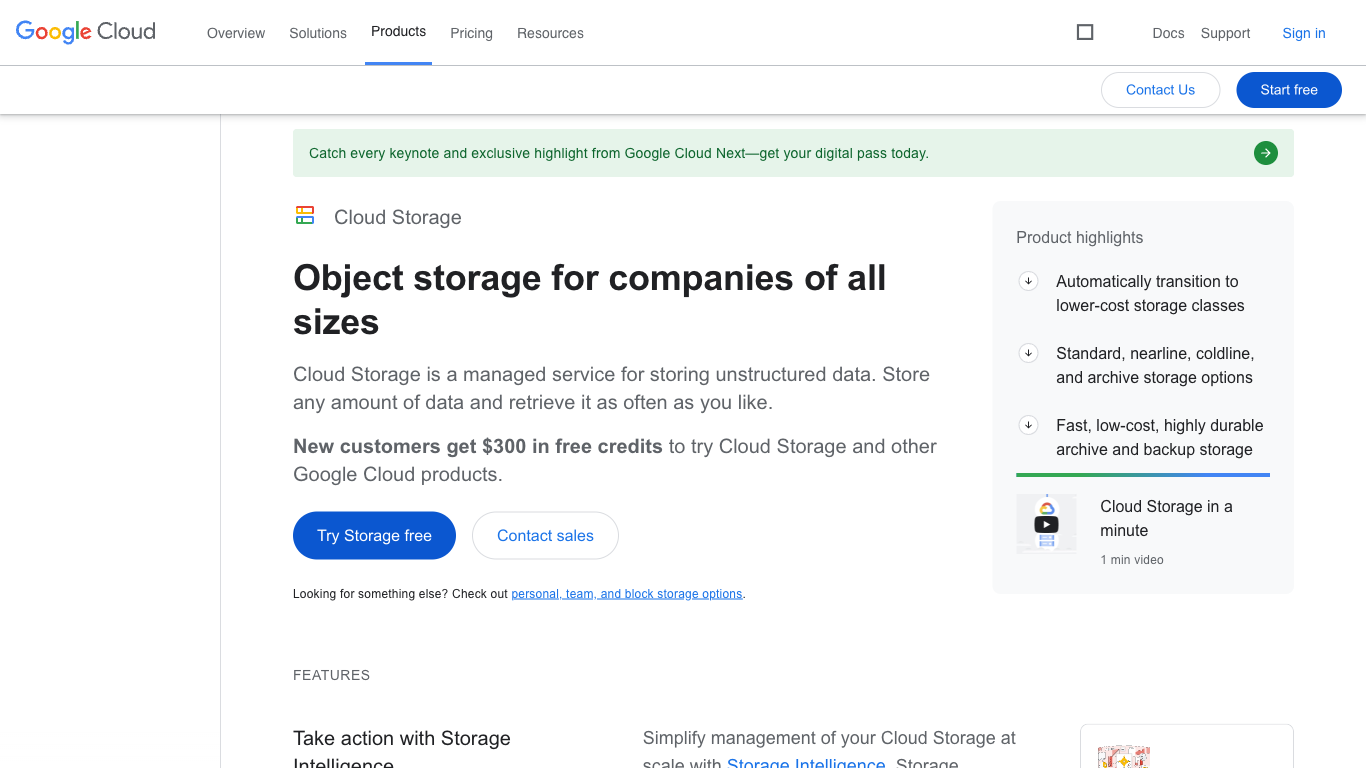Open personal, team, and block storage options link
Viewport: 1366px width, 768px height.
point(627,594)
